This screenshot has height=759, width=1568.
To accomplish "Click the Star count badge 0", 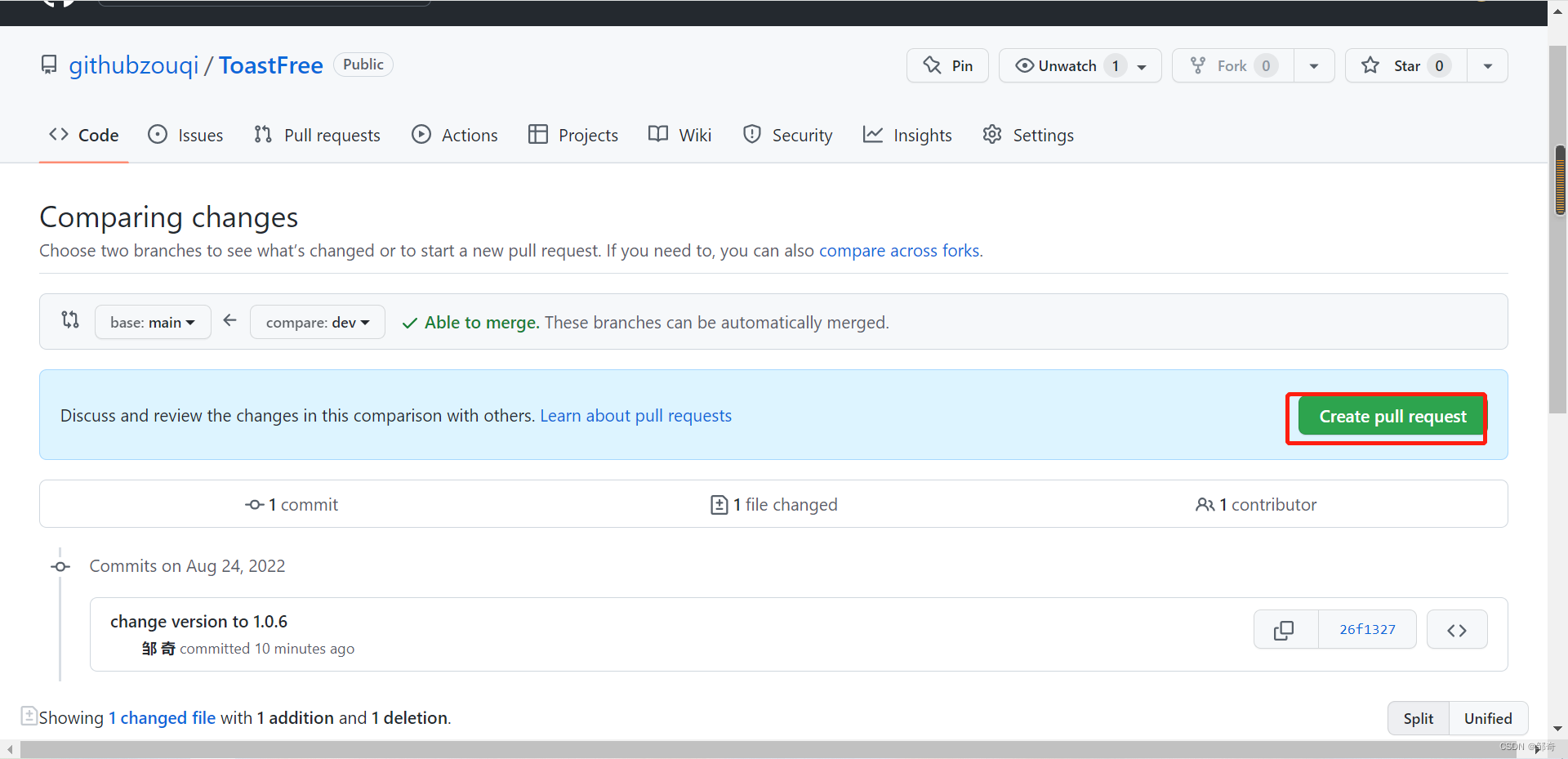I will pyautogui.click(x=1439, y=65).
